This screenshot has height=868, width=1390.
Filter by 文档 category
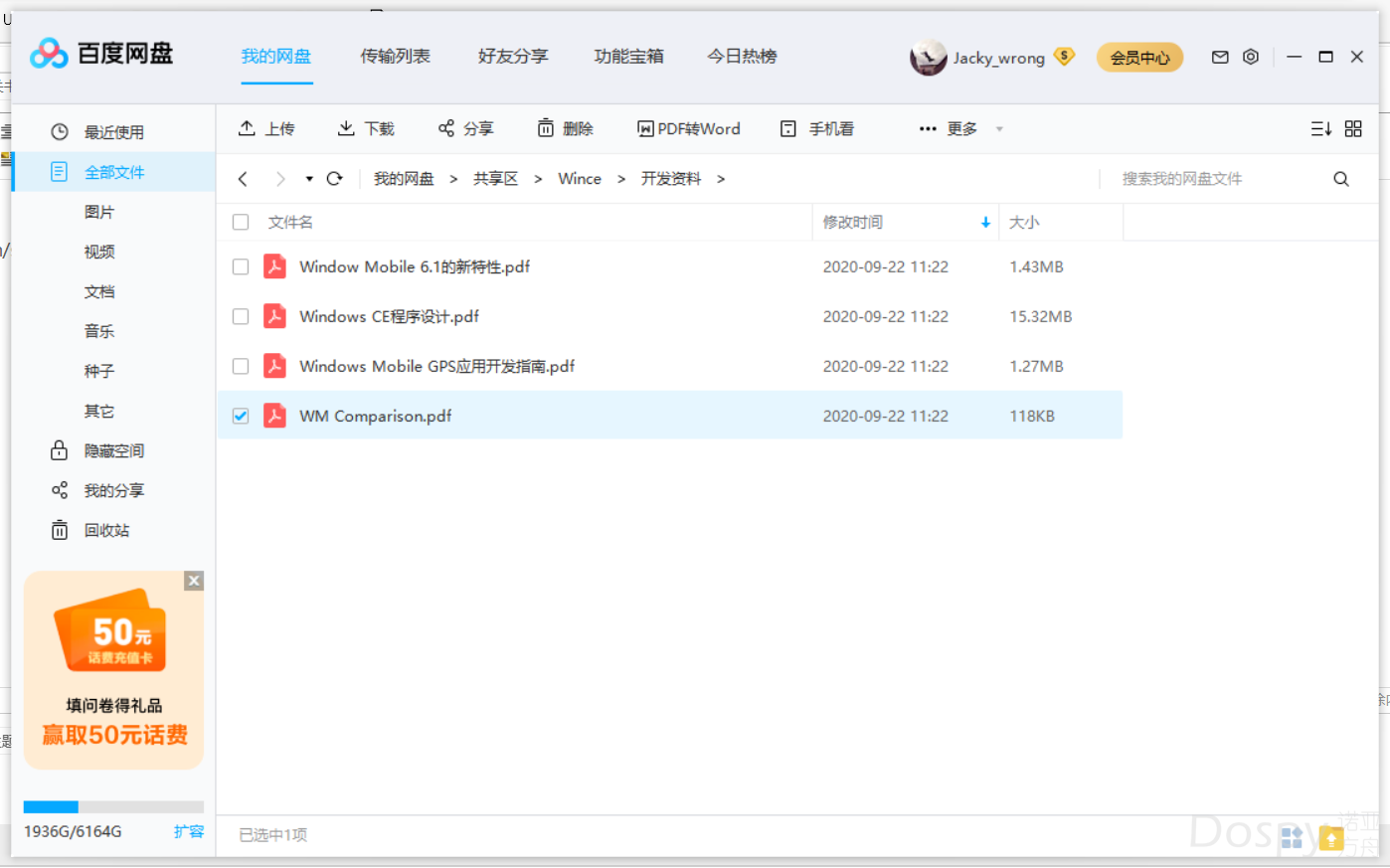coord(99,291)
